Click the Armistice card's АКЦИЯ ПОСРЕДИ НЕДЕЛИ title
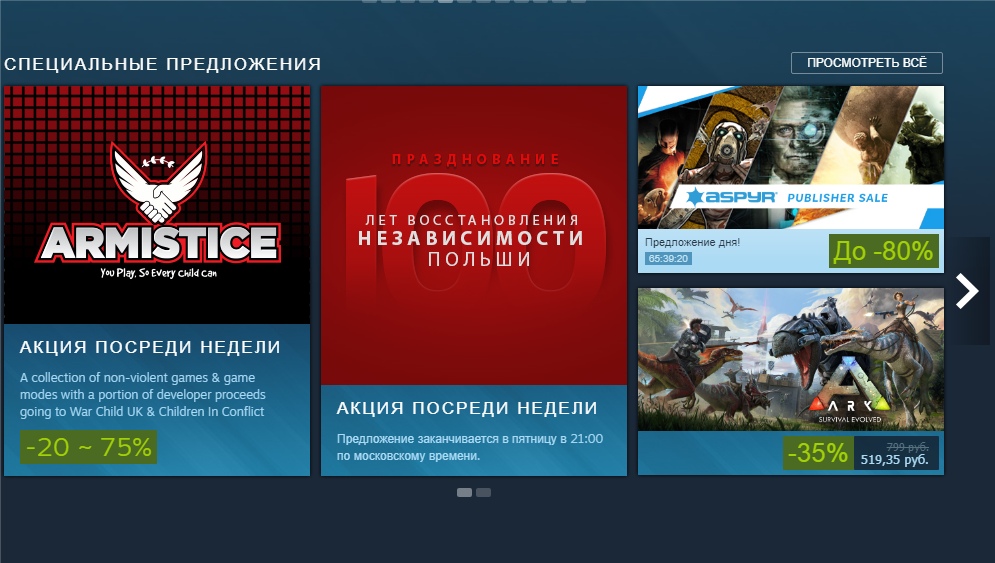This screenshot has width=995, height=563. click(x=150, y=347)
